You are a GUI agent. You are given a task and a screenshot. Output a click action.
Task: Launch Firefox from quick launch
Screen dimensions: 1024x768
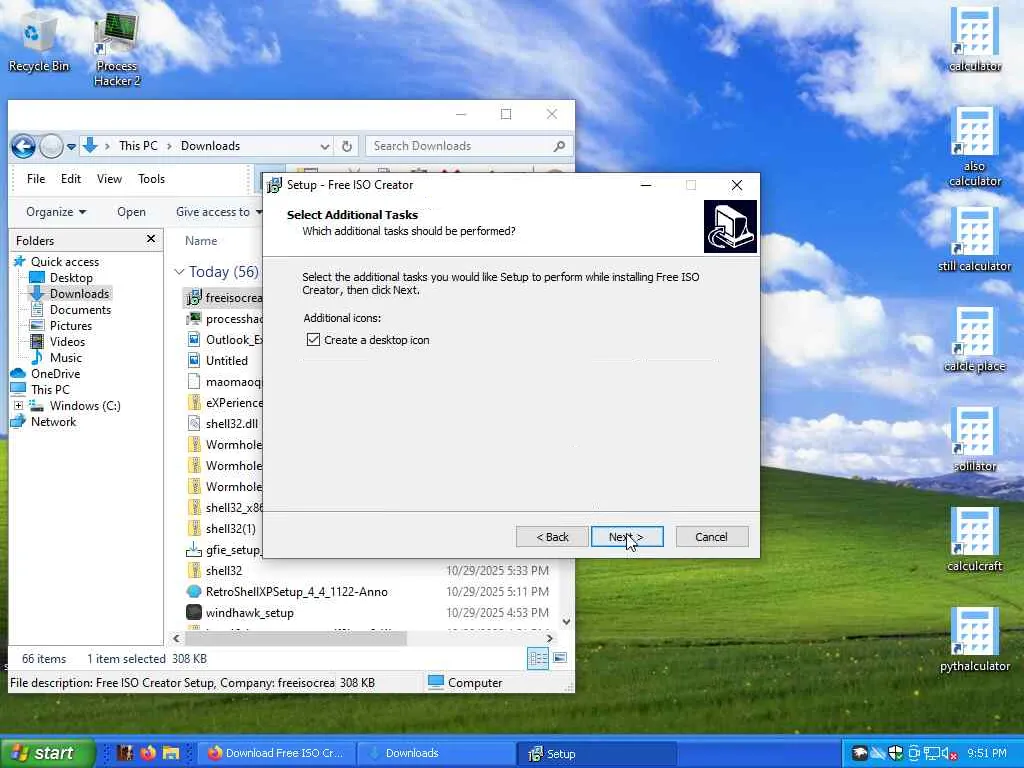point(148,753)
